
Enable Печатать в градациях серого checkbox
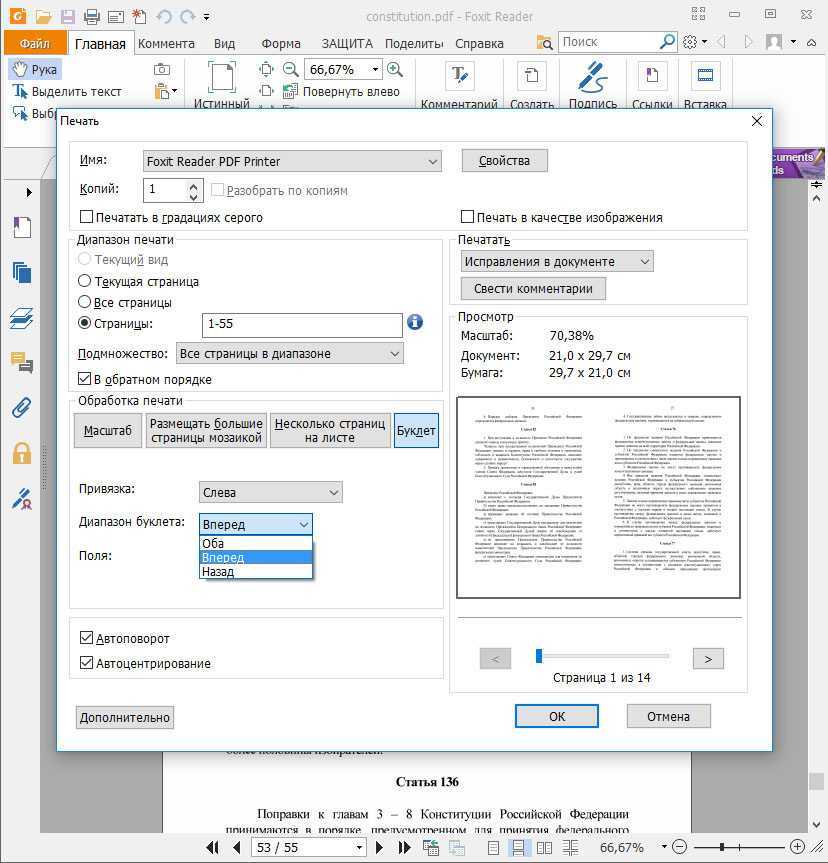click(86, 217)
